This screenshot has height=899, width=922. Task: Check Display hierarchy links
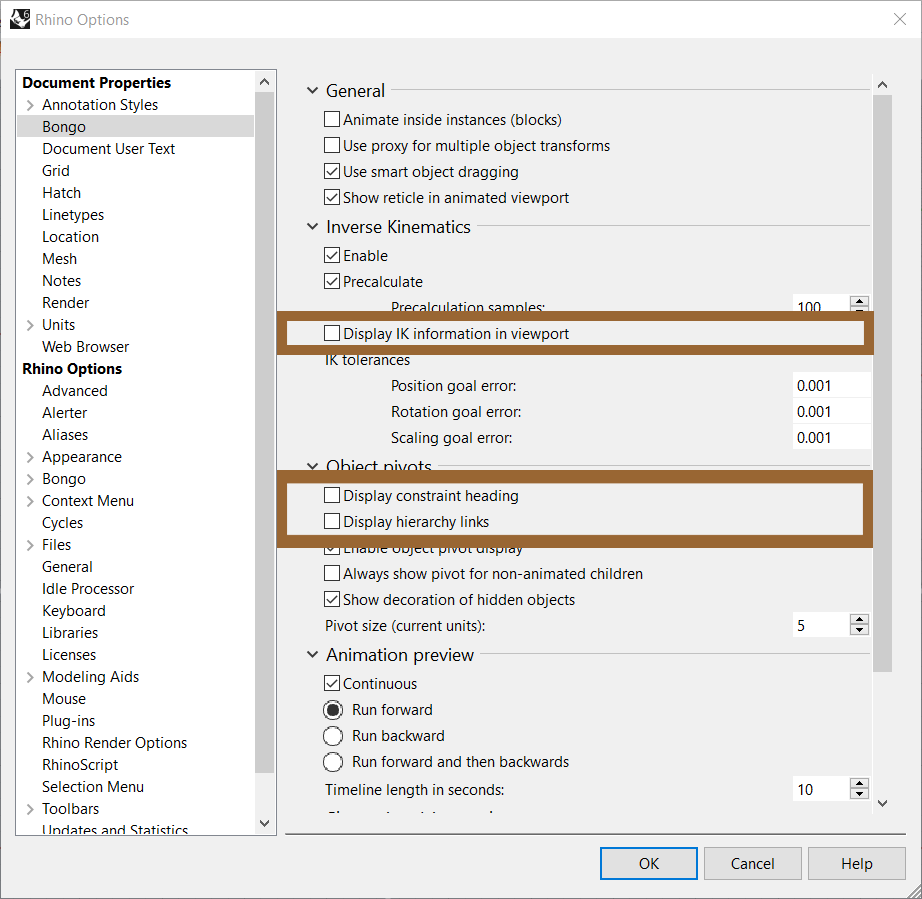[x=332, y=521]
